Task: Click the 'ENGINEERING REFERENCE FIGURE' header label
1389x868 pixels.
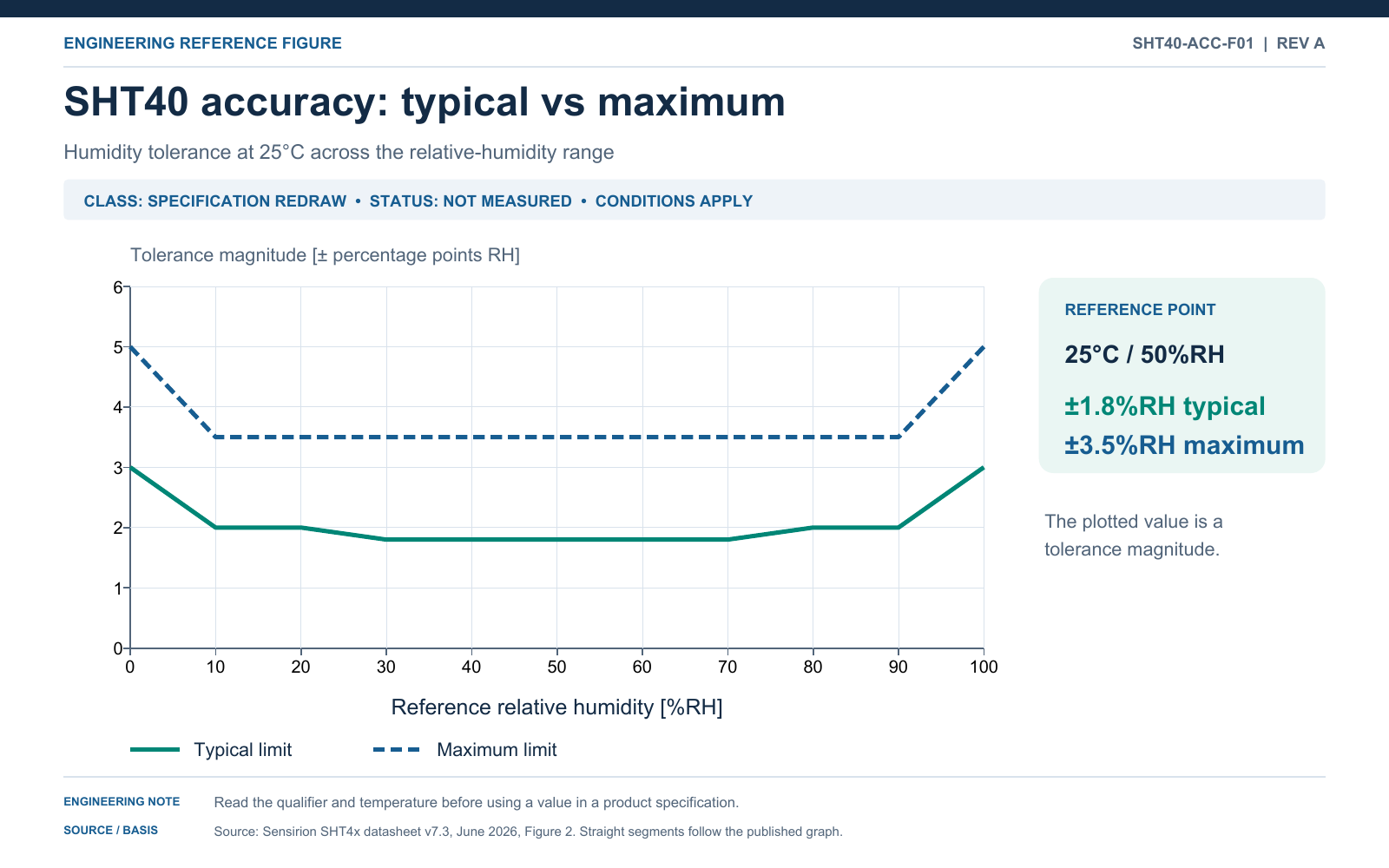Action: (202, 43)
